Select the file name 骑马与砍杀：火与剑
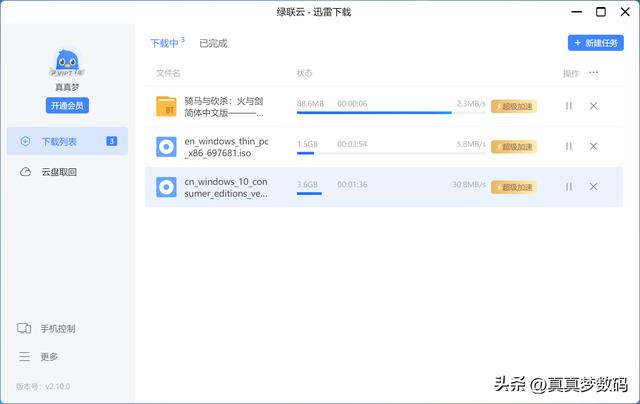This screenshot has height=404, width=640. 224,107
